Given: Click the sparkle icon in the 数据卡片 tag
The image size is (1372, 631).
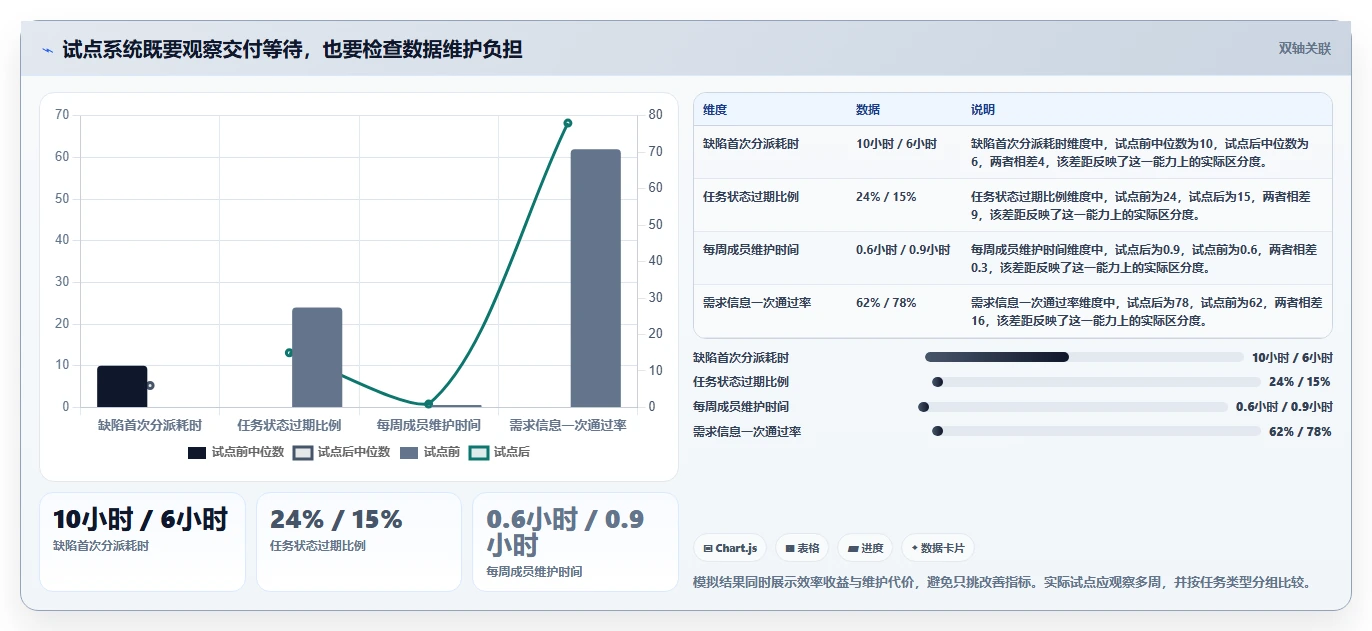Looking at the screenshot, I should pos(915,548).
